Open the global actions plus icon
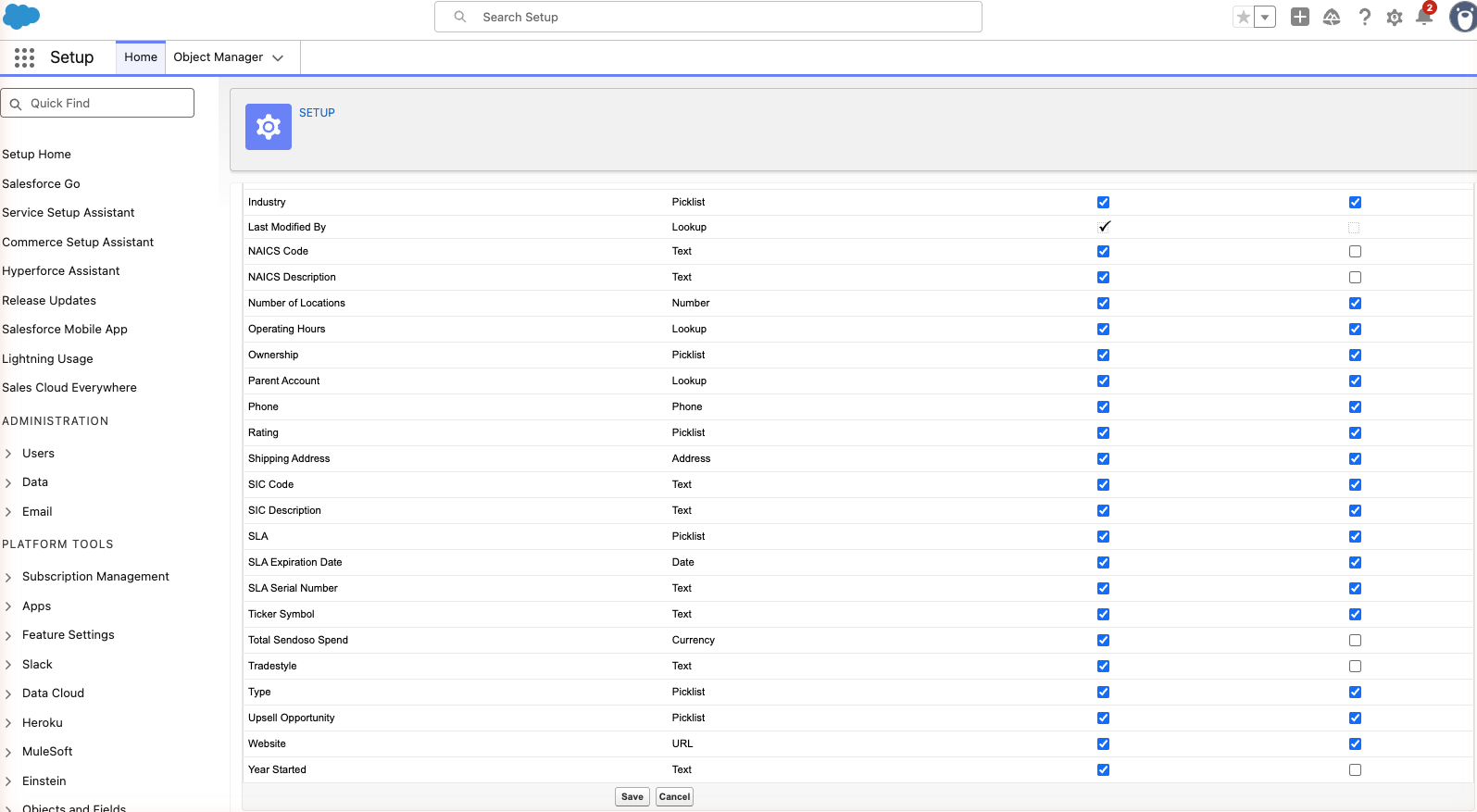The width and height of the screenshot is (1477, 812). [x=1300, y=17]
